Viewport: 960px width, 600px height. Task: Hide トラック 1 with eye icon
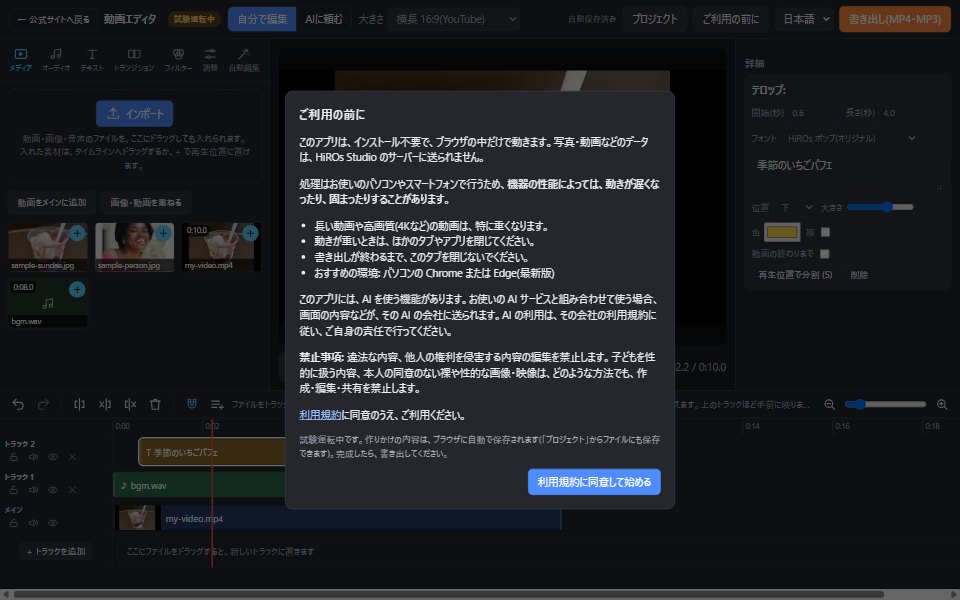click(x=53, y=490)
